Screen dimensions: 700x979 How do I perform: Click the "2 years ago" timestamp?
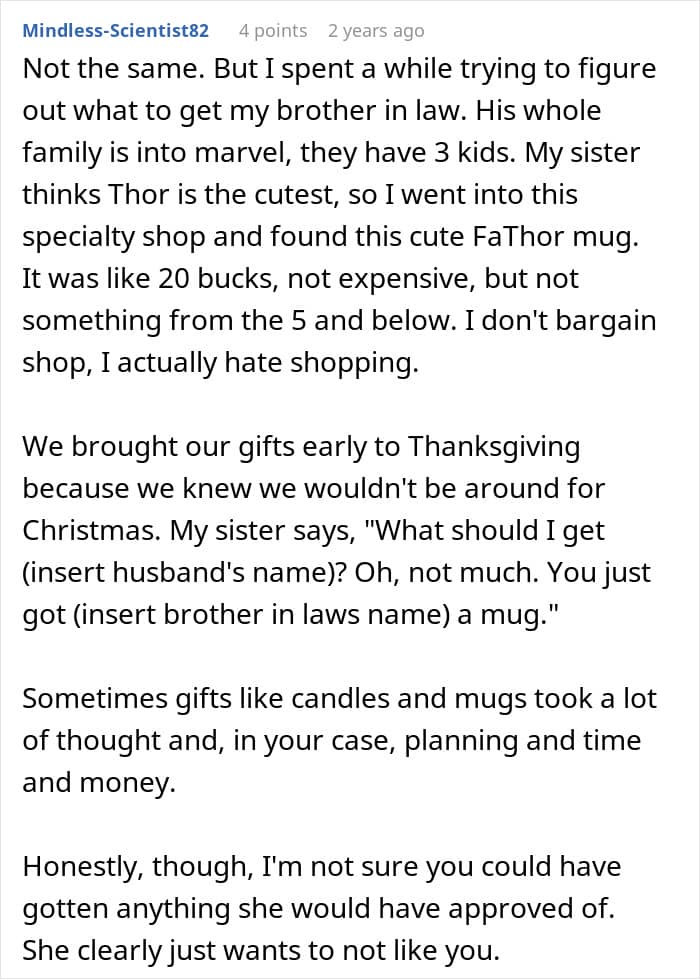[376, 31]
